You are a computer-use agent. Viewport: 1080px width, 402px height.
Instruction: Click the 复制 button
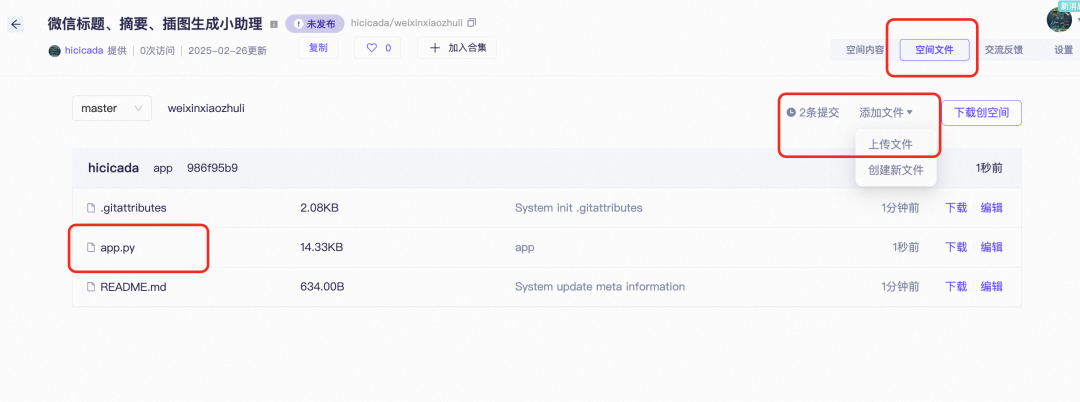pos(318,47)
